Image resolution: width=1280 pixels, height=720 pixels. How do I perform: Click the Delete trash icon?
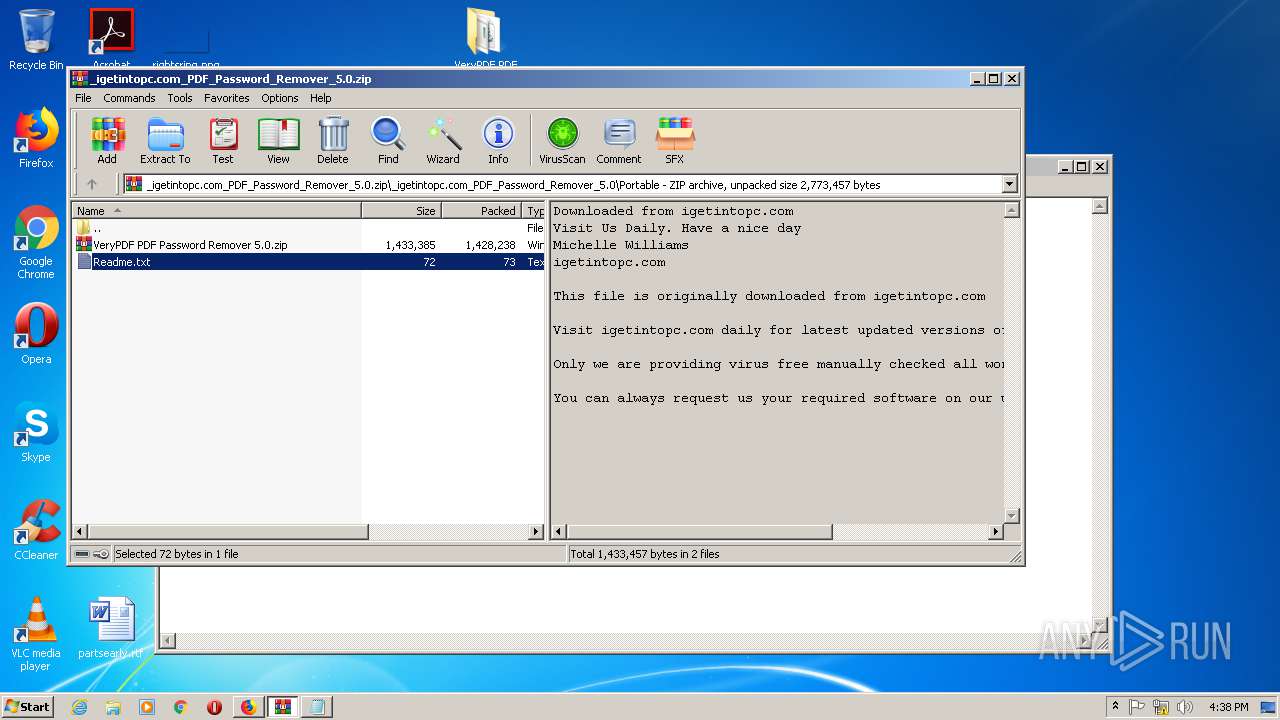[333, 141]
